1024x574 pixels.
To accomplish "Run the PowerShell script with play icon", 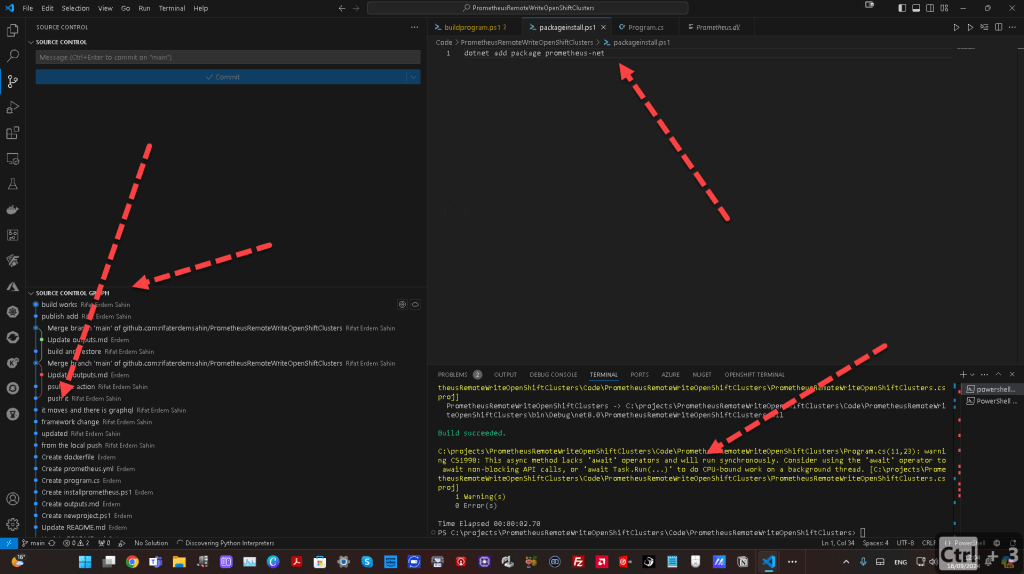I will coord(956,27).
